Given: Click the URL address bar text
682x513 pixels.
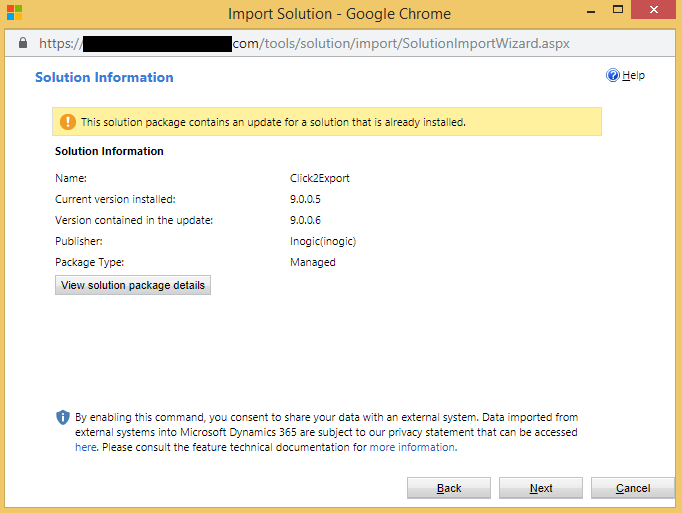Looking at the screenshot, I should [x=304, y=43].
